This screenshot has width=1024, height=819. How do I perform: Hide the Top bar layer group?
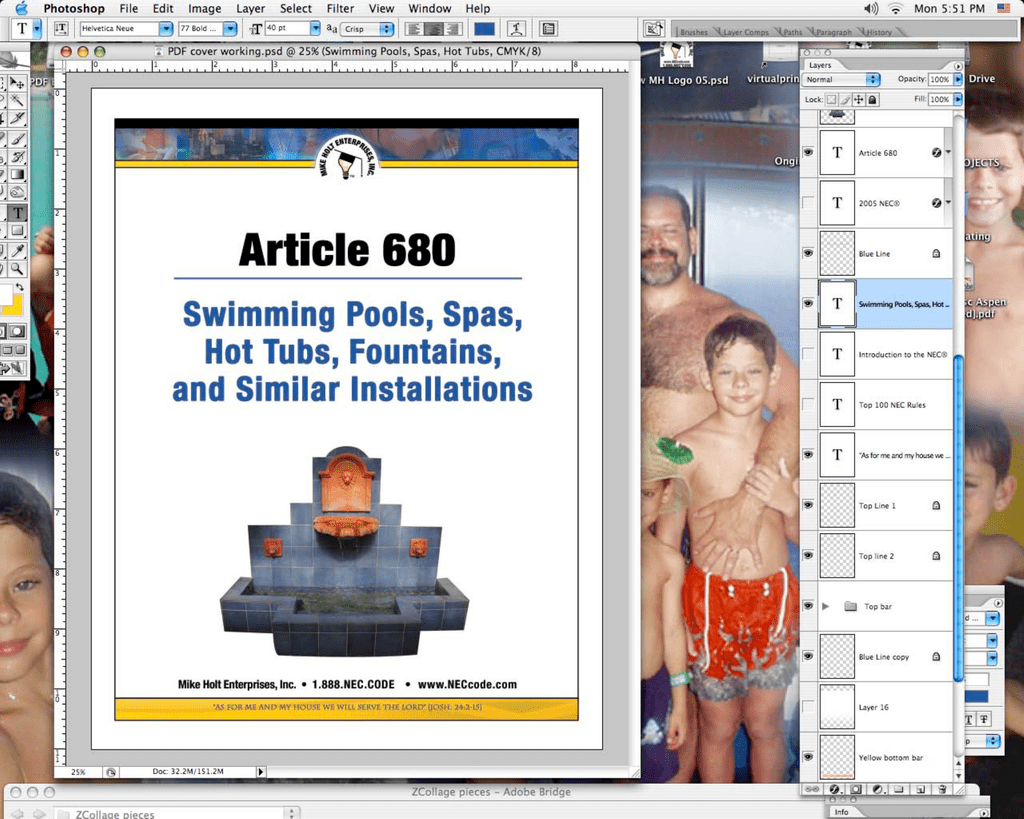pos(808,605)
